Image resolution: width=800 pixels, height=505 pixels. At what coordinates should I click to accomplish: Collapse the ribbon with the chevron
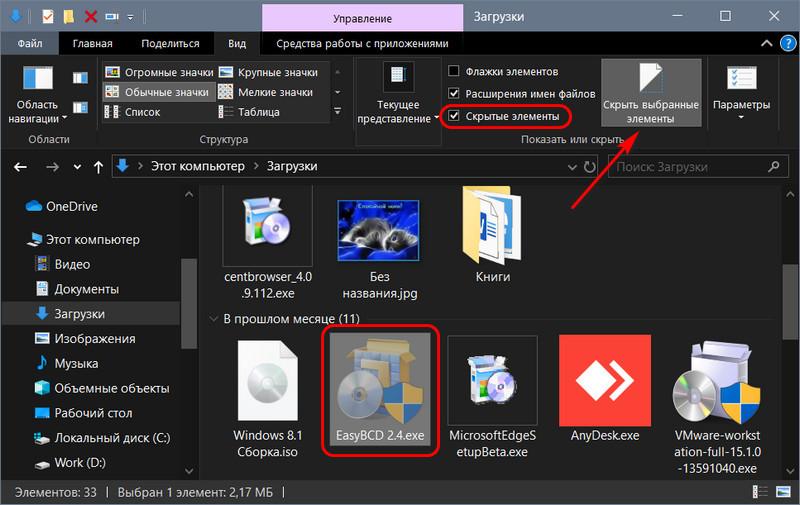tap(766, 43)
